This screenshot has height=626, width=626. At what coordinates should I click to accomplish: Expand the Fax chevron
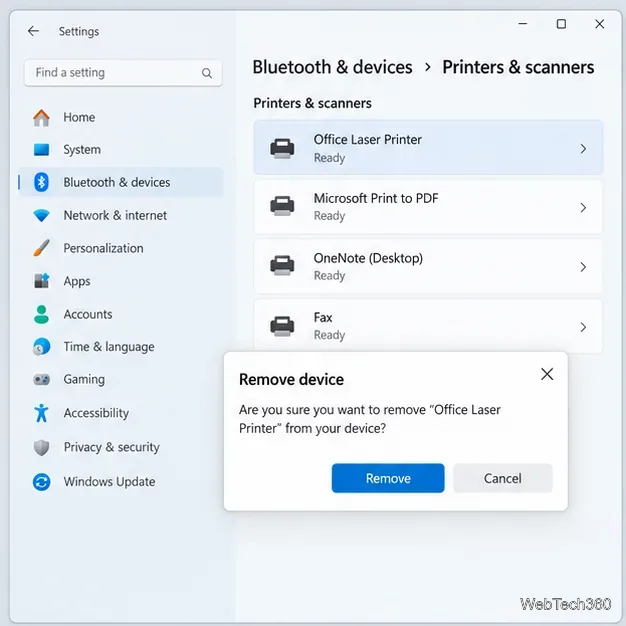pyautogui.click(x=583, y=327)
